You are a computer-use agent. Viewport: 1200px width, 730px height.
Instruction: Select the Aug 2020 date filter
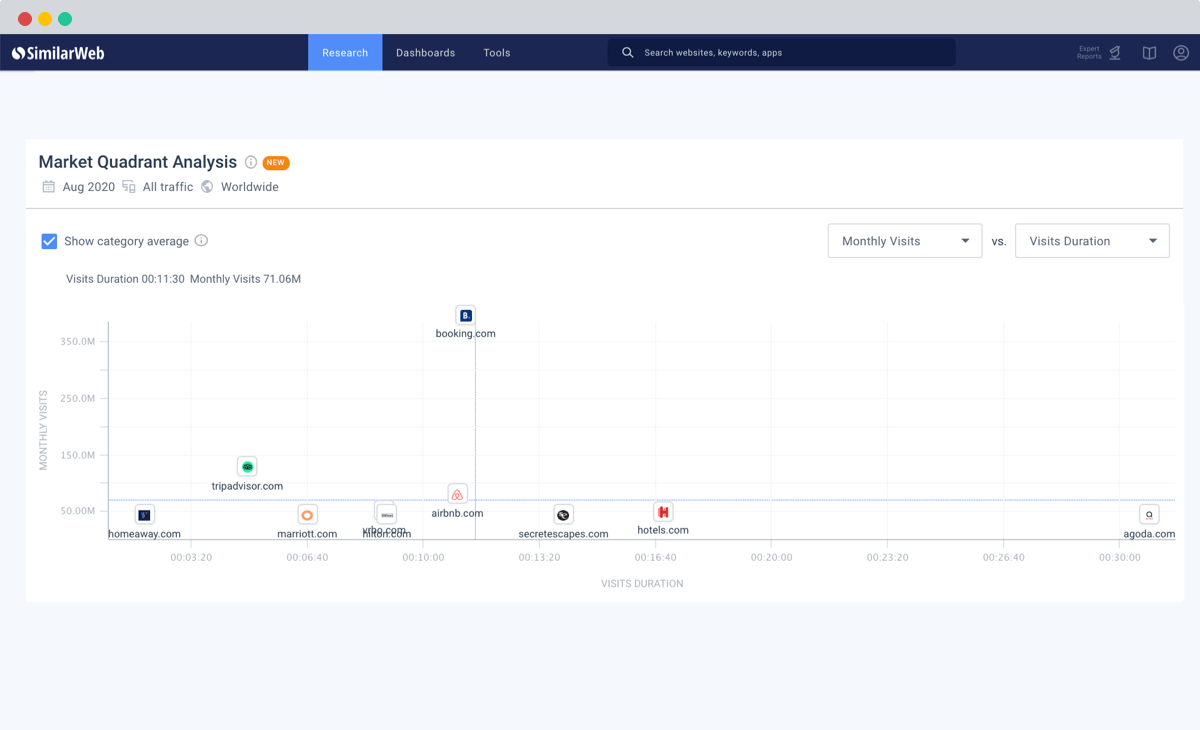tap(89, 187)
